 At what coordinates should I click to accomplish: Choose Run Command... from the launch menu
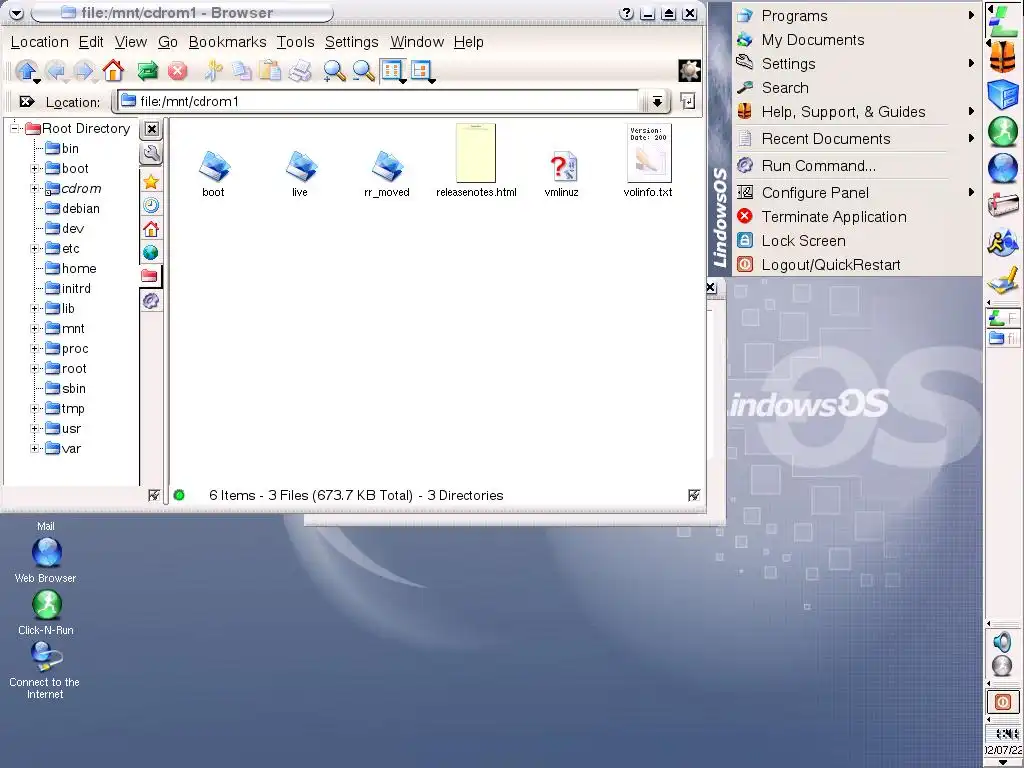(856, 166)
